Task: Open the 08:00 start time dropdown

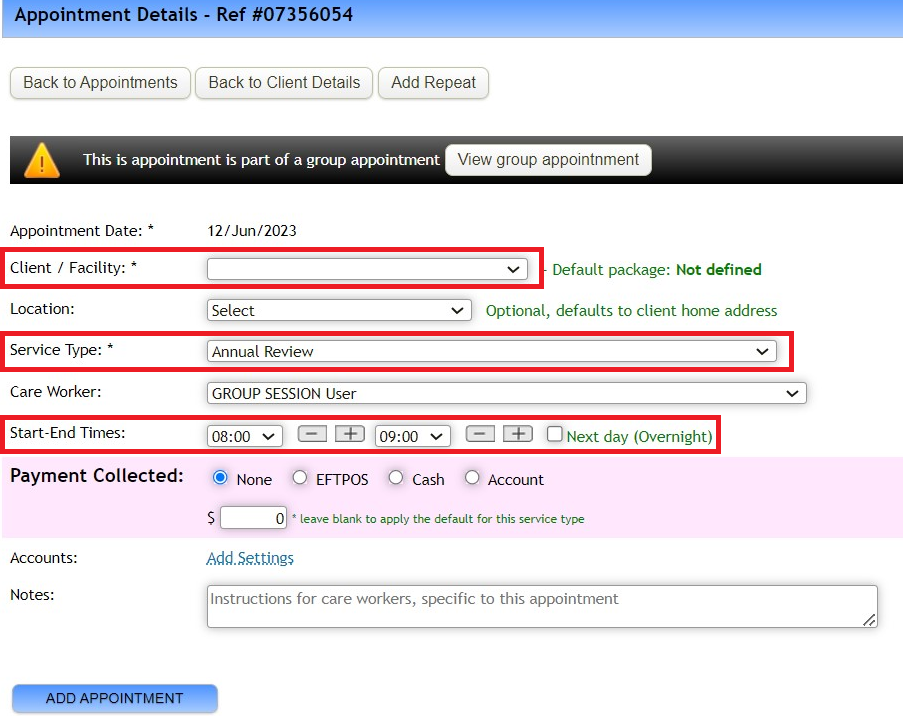Action: 244,434
